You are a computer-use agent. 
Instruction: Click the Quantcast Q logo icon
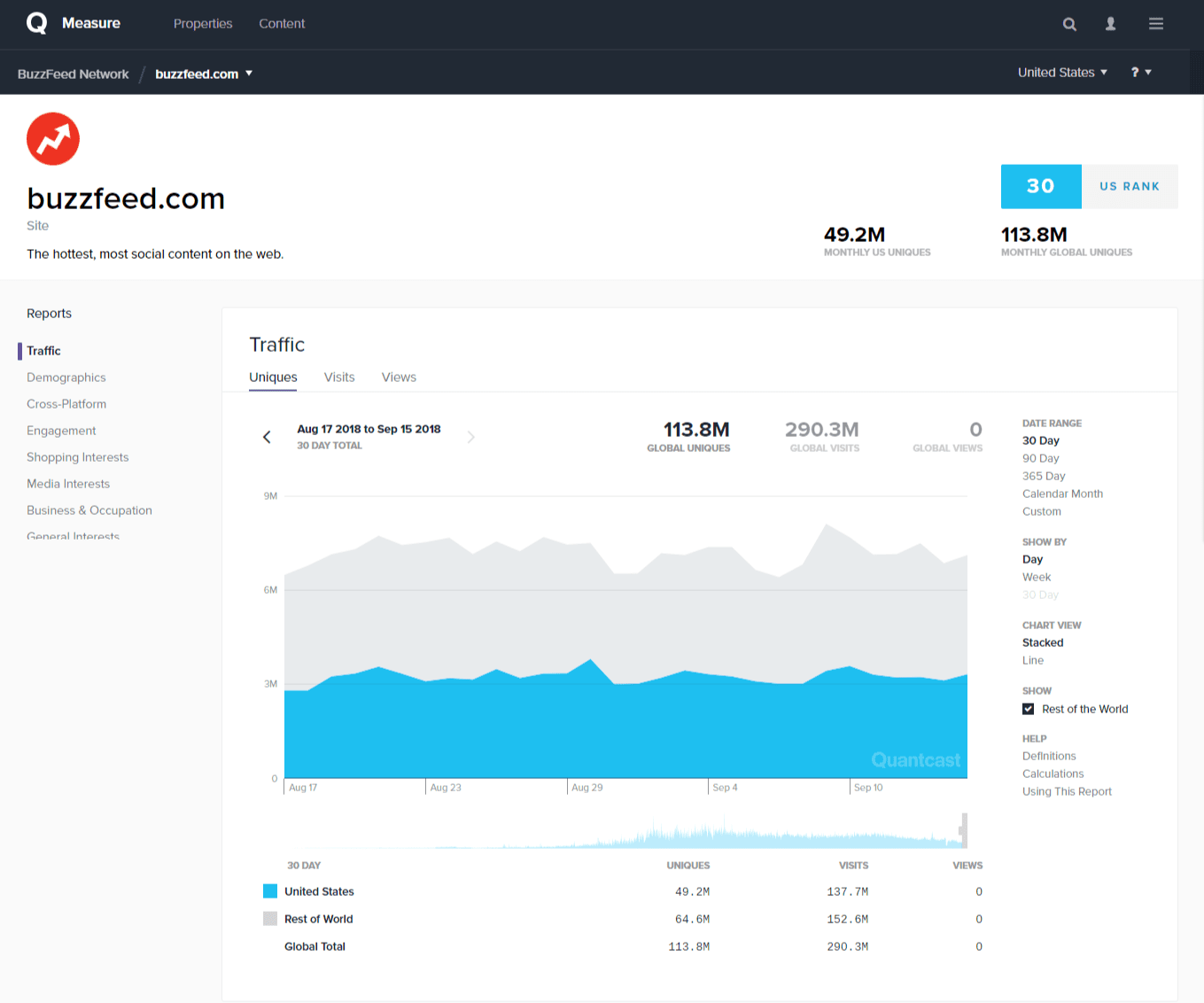click(36, 23)
